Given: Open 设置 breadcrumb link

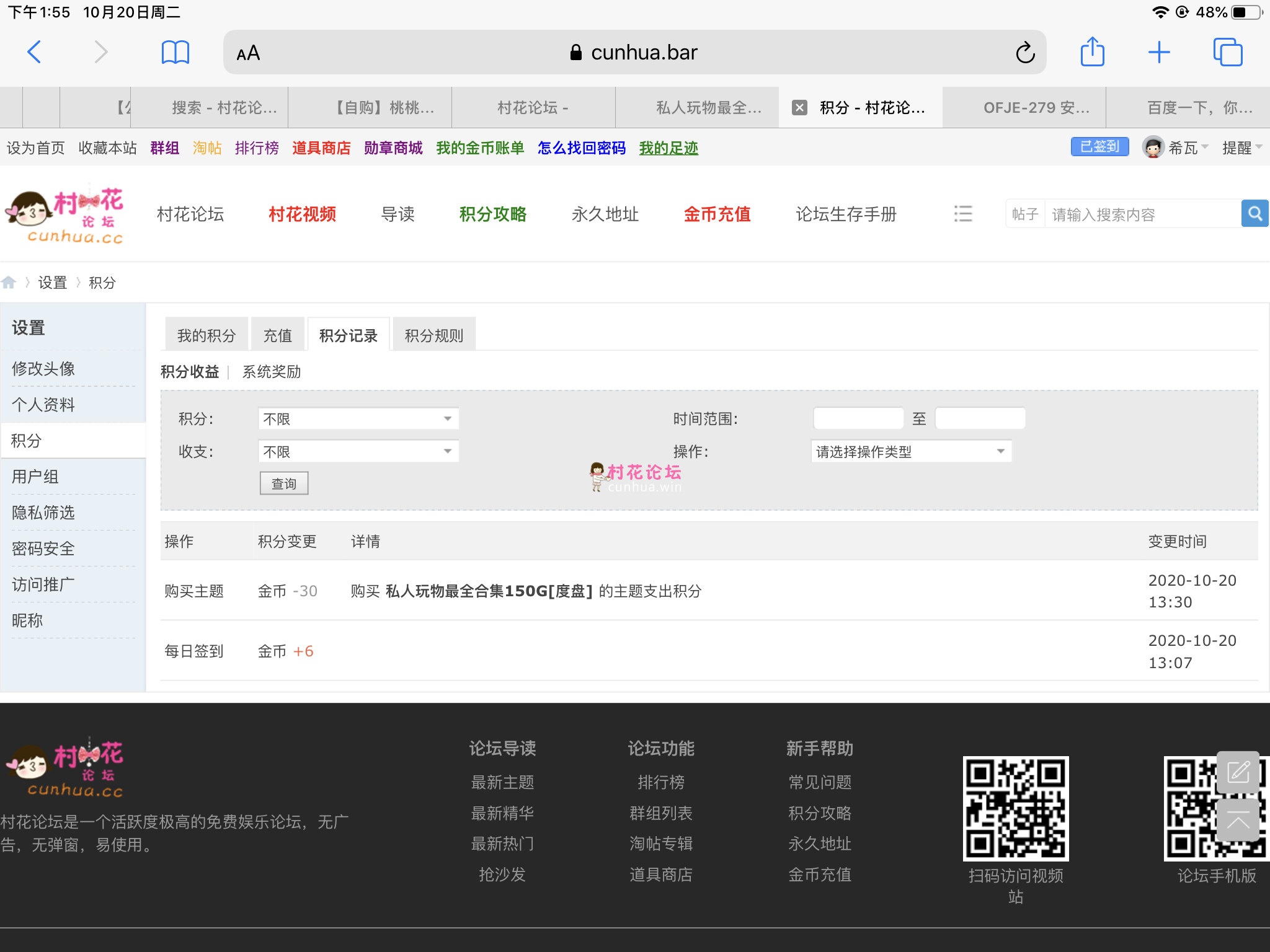Looking at the screenshot, I should point(52,283).
